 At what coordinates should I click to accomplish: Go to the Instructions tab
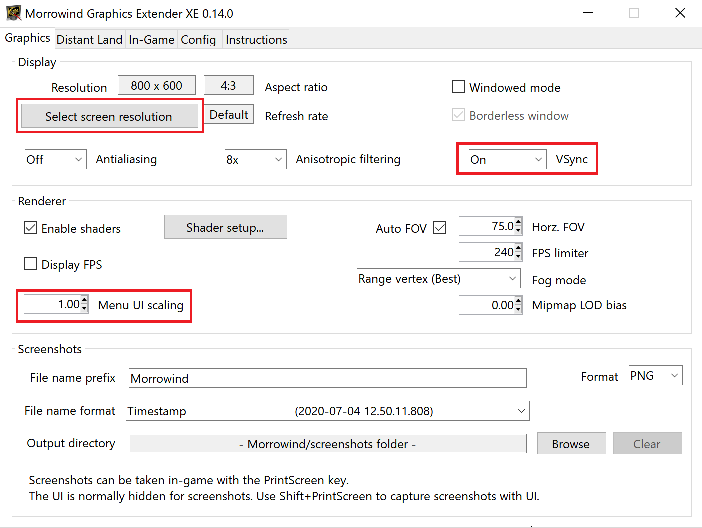(x=256, y=40)
